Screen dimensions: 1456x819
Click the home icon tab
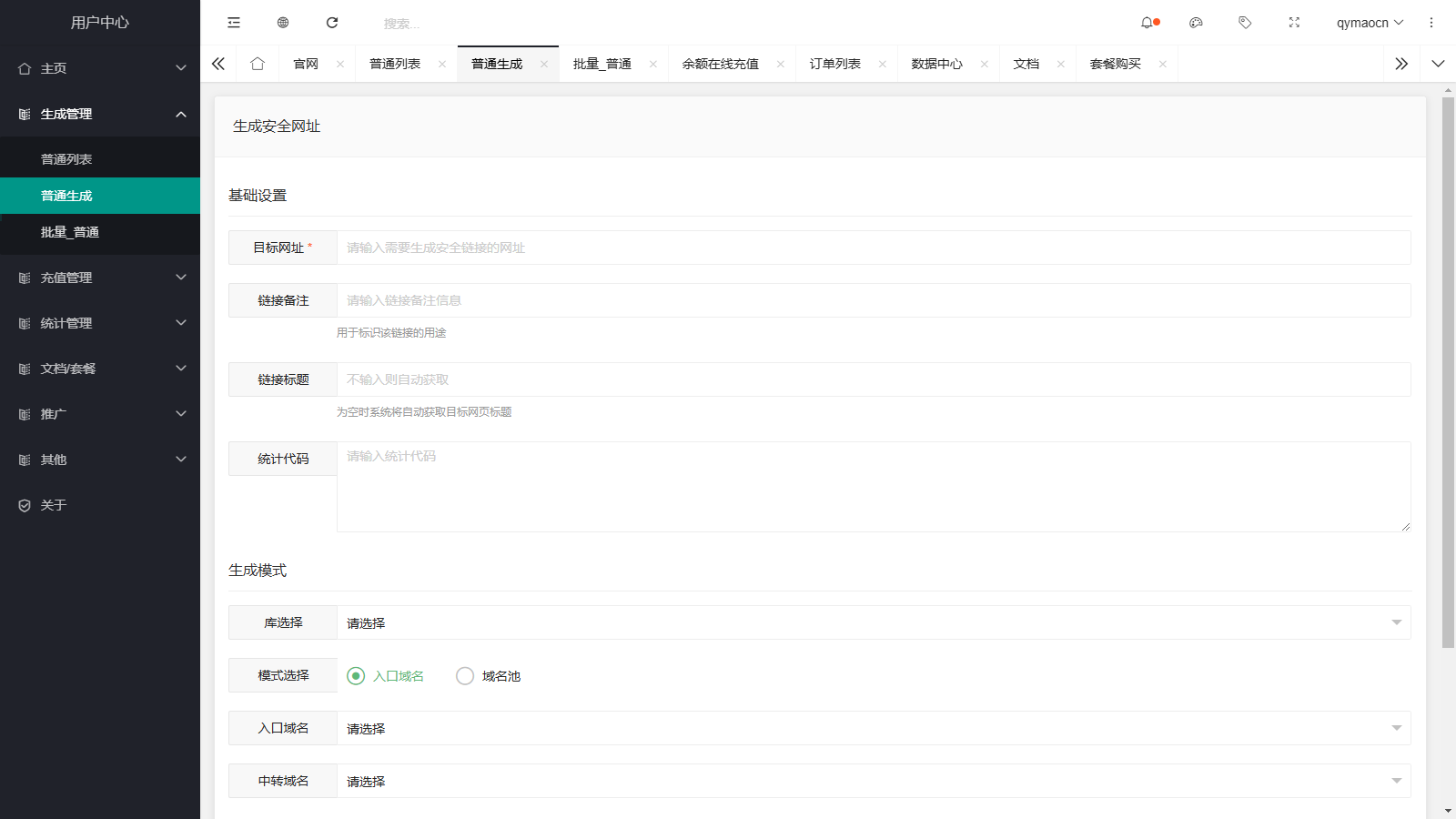258,63
